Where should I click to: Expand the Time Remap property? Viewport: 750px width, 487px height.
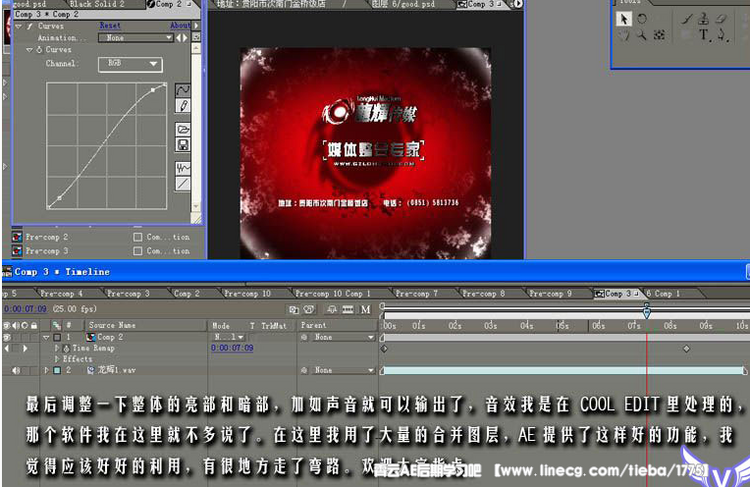57,348
